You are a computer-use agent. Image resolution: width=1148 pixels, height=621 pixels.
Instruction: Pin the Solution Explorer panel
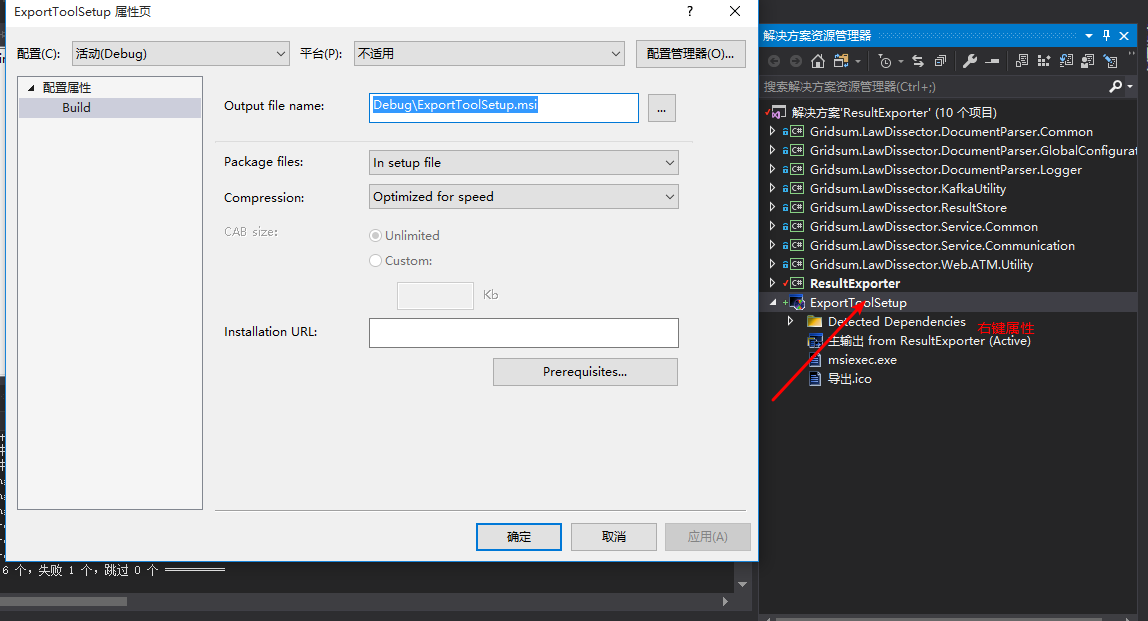click(x=1107, y=35)
